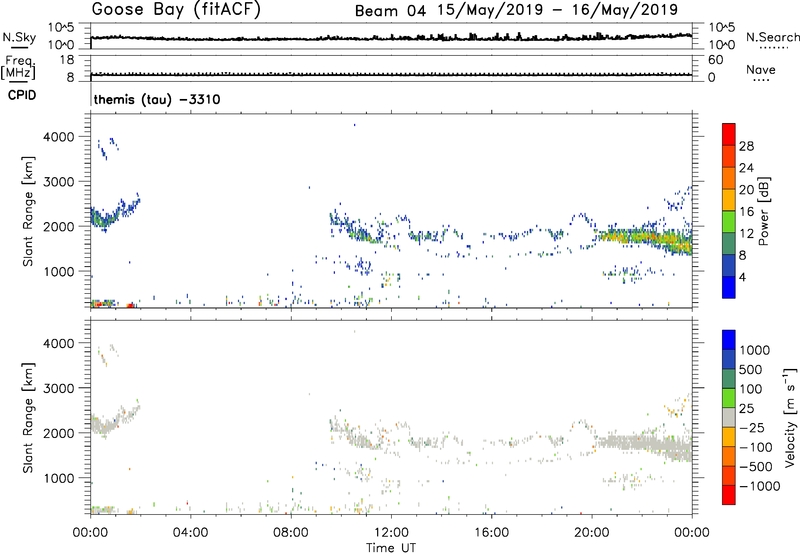This screenshot has height=554, width=800.
Task: Click the "Time UT" axis title
Action: coord(391,548)
